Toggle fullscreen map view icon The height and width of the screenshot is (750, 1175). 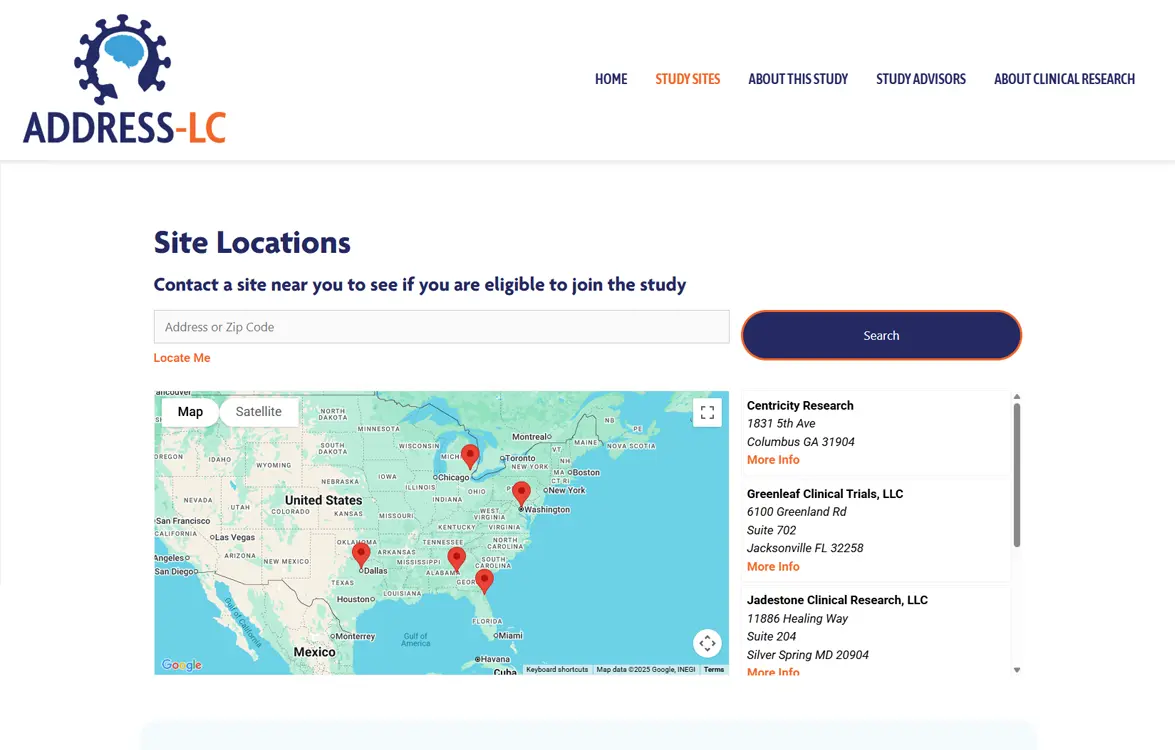tap(707, 413)
